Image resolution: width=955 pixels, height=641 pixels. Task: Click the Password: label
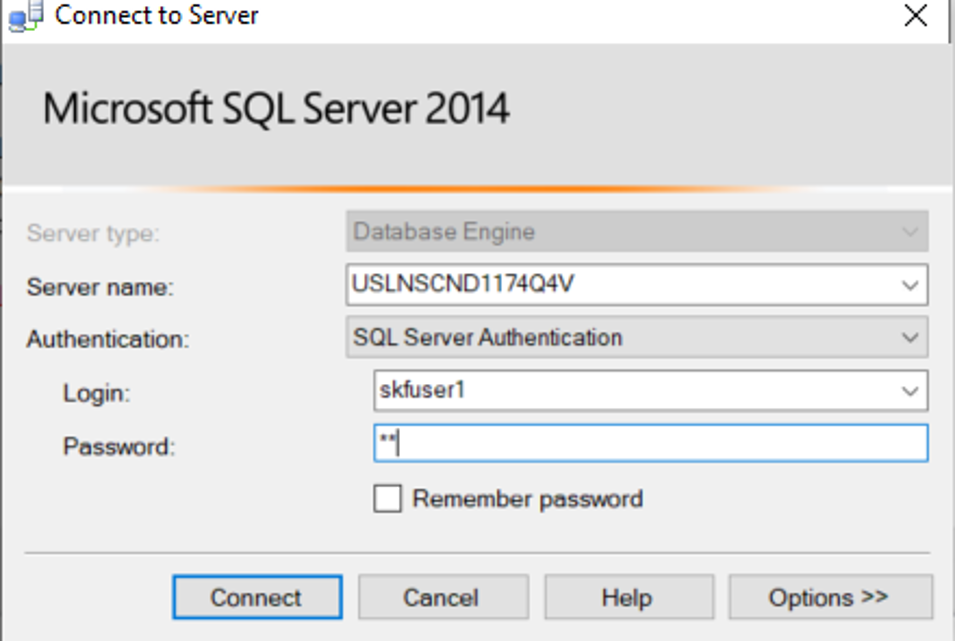point(119,447)
